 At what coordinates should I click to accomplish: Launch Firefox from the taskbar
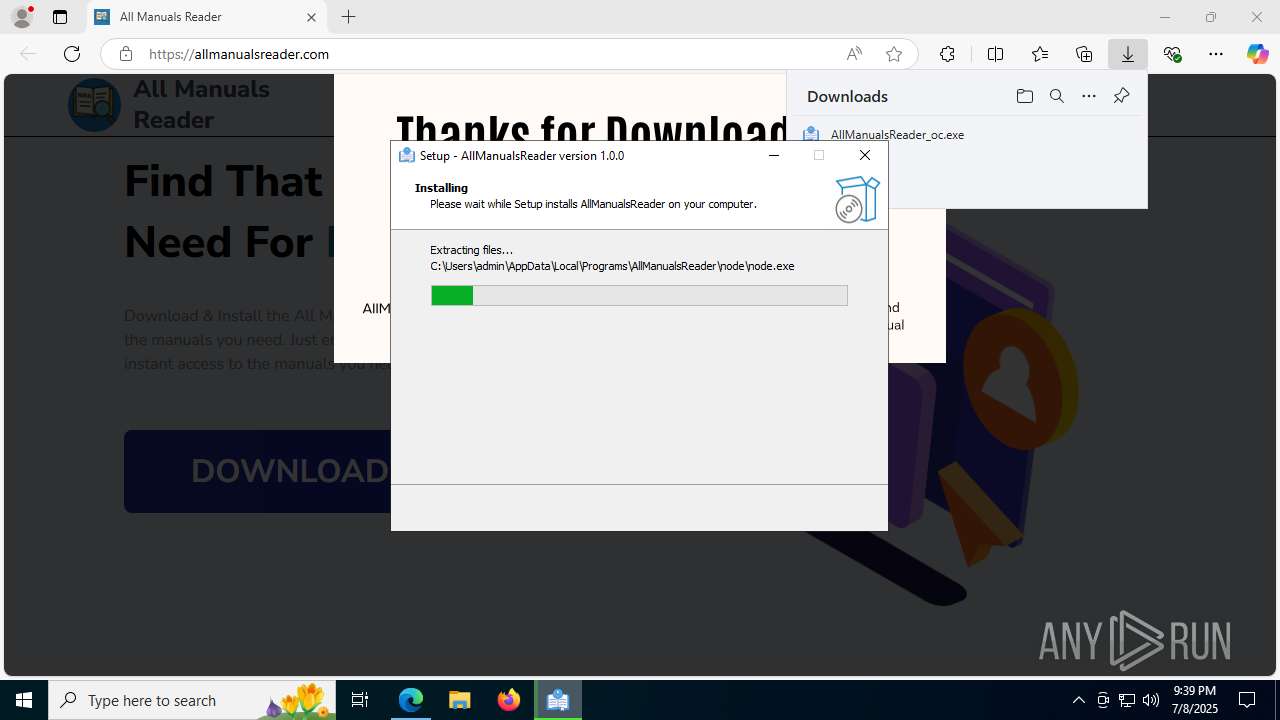click(x=508, y=700)
